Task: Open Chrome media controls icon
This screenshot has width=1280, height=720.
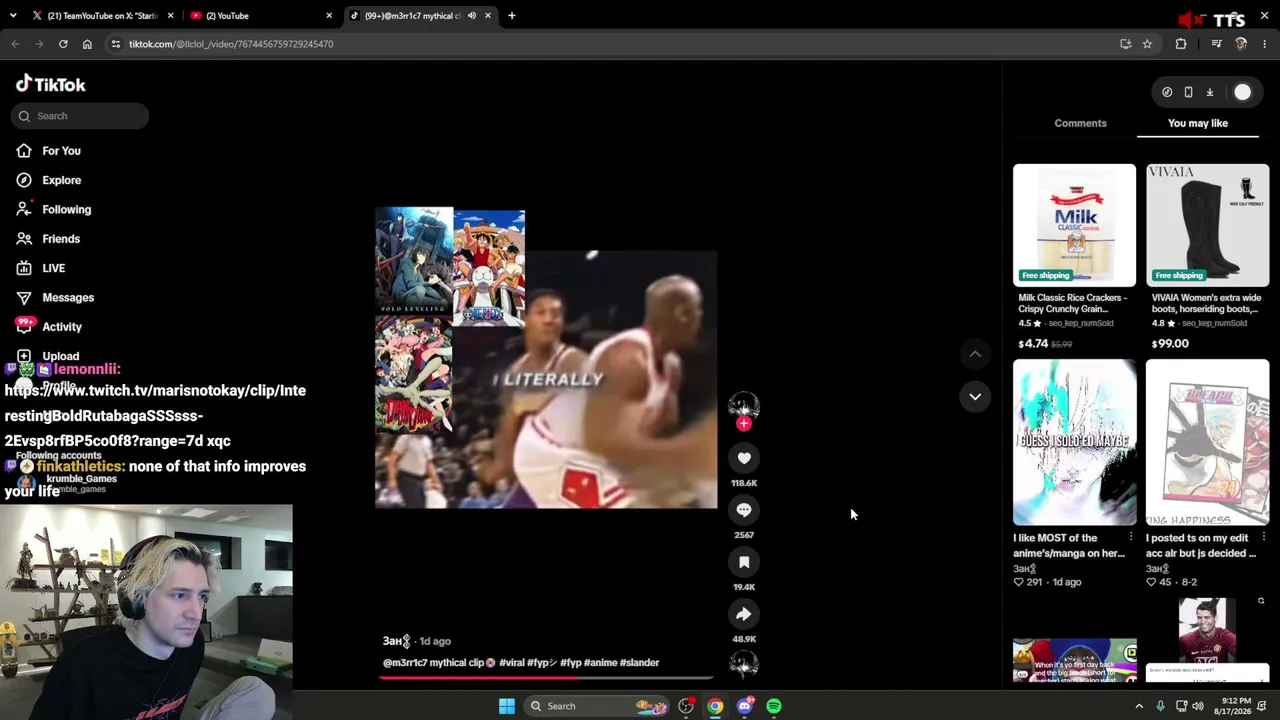Action: (1216, 44)
